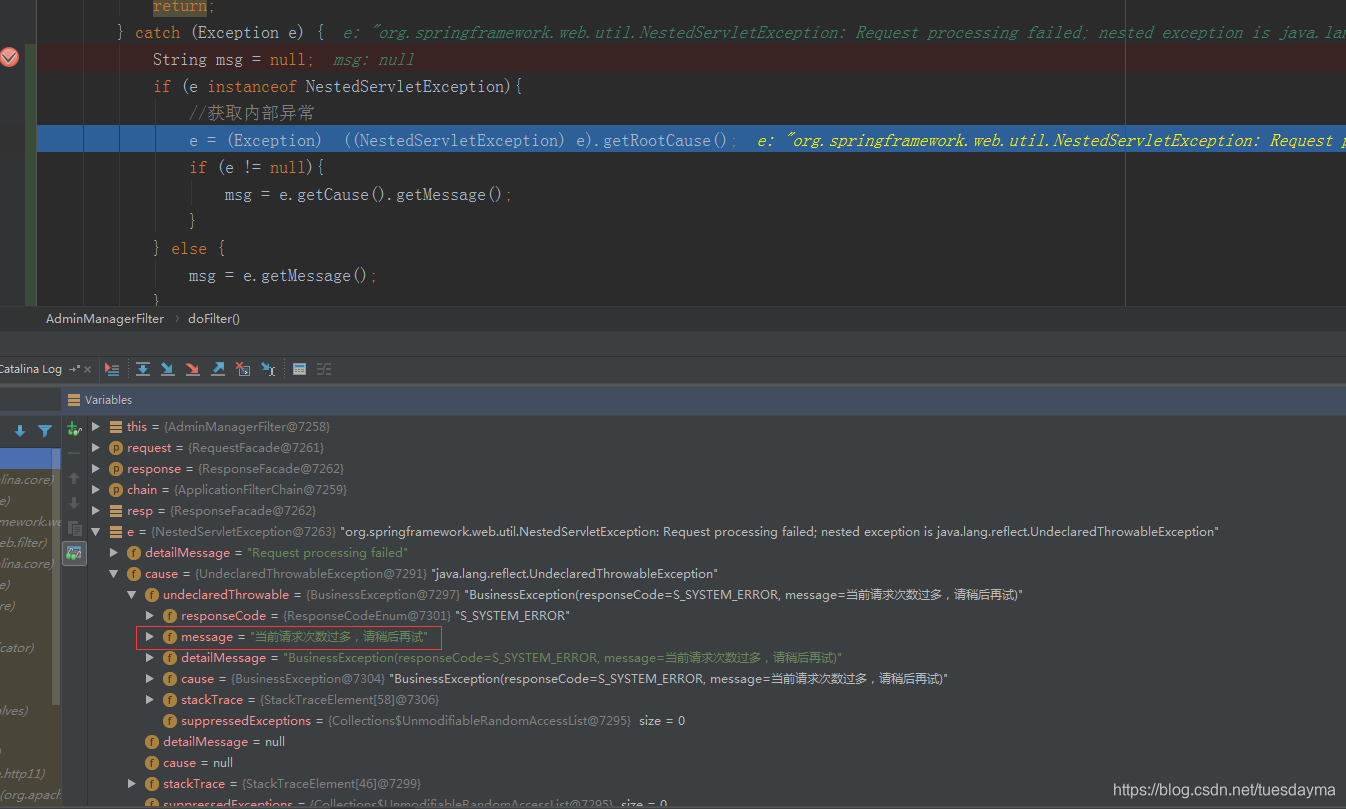Toggle the Show Watches in Variables glasses icon
Viewport: 1346px width, 809px height.
pyautogui.click(x=74, y=553)
